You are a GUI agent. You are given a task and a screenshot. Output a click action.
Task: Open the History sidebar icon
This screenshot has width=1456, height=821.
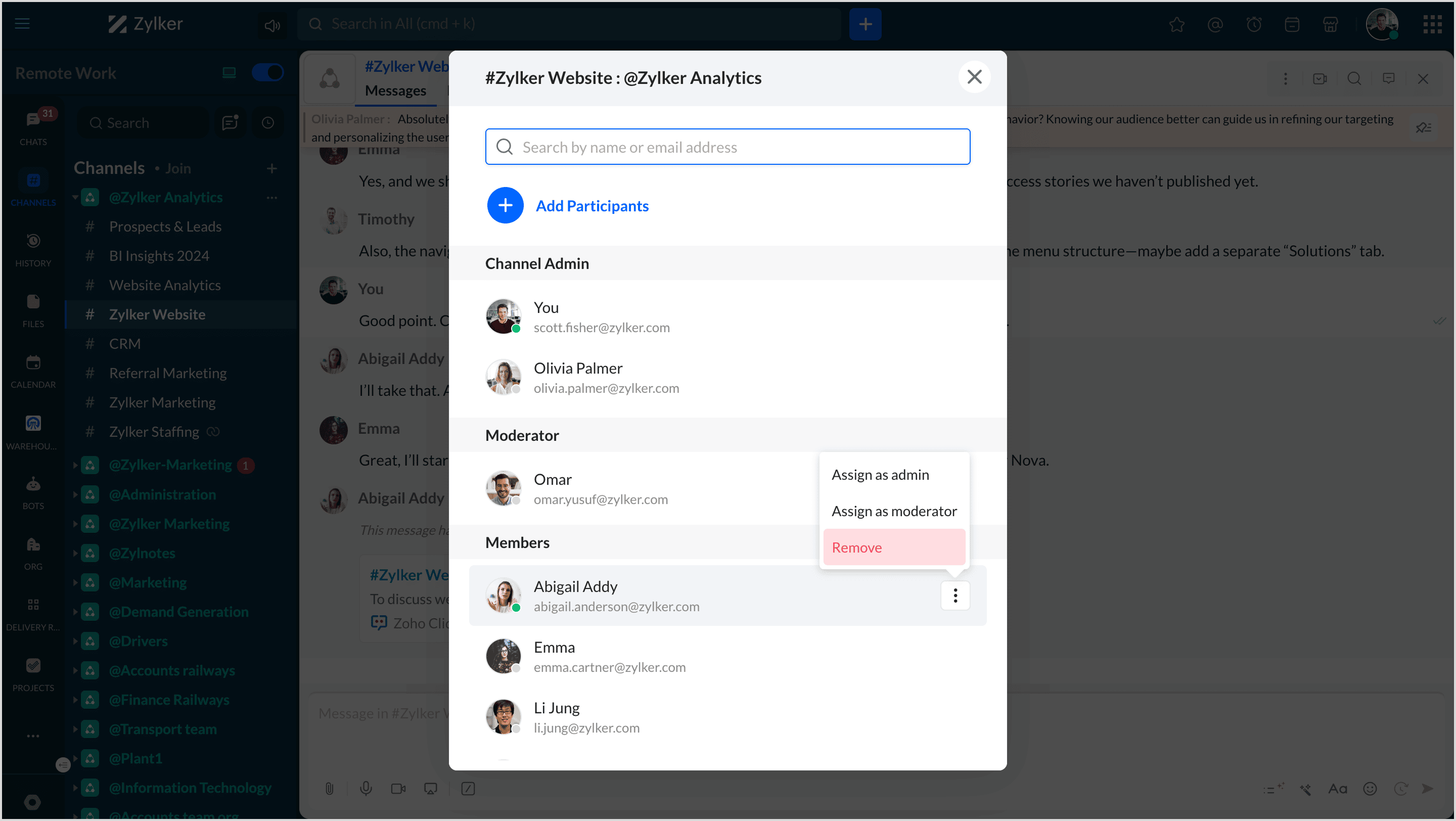[x=33, y=241]
